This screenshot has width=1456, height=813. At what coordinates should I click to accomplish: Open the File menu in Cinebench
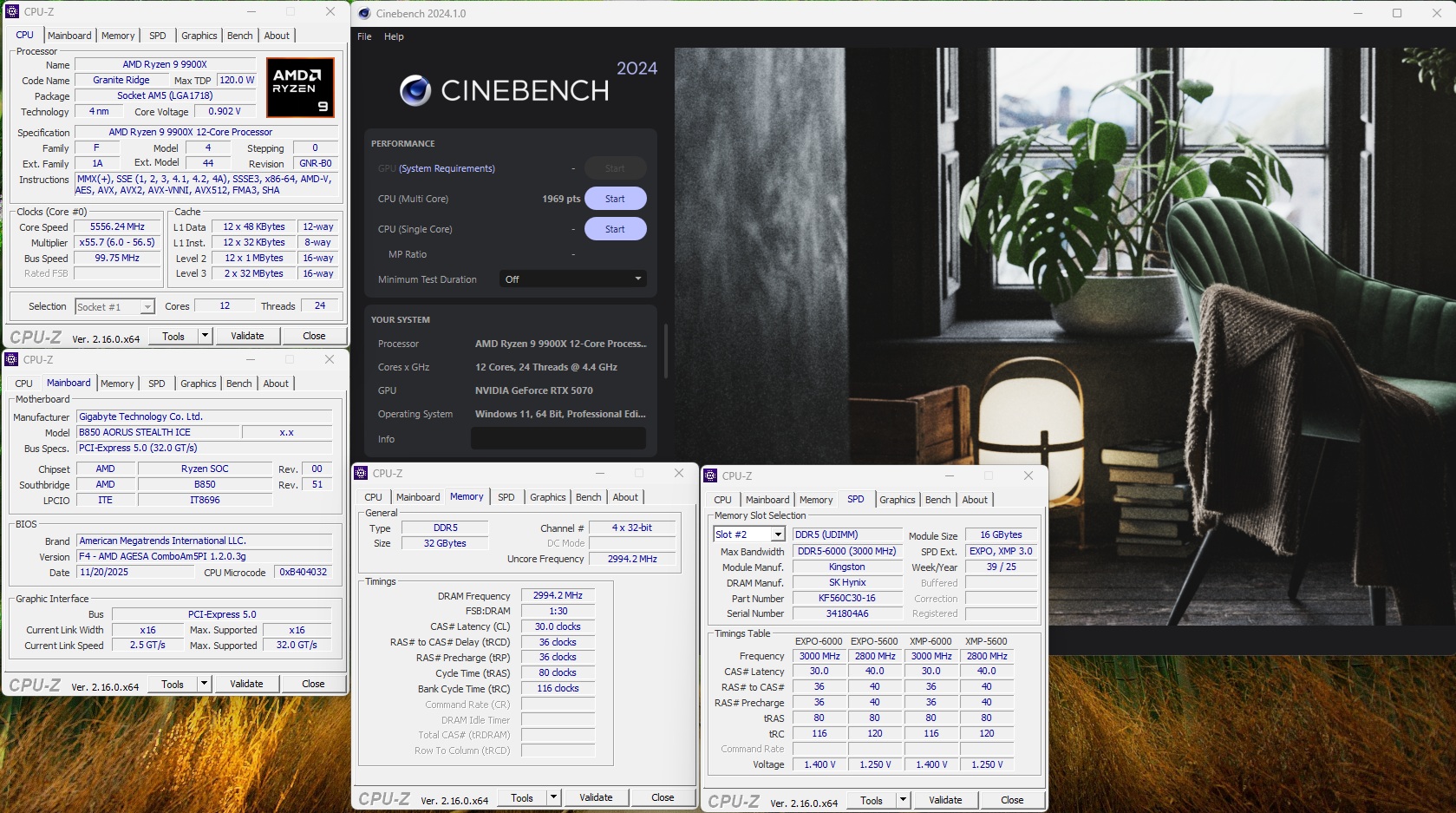coord(364,36)
